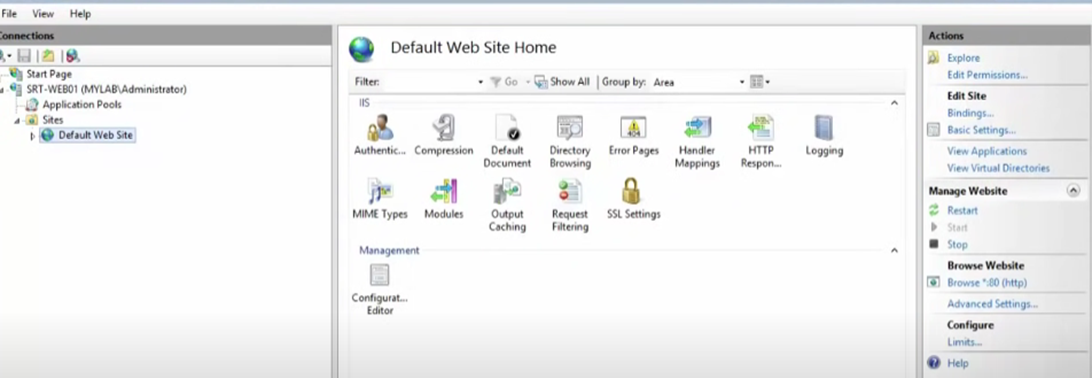Click the globe connect icon in Connections toolbar
1092x378 pixels.
[72, 56]
